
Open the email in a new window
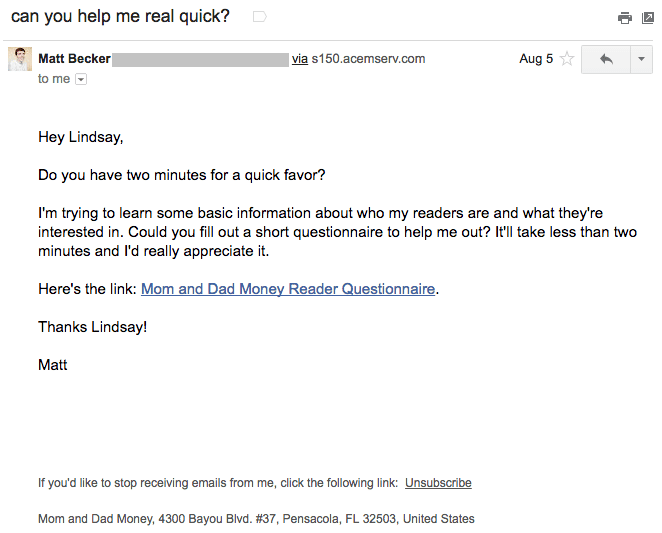click(x=646, y=18)
